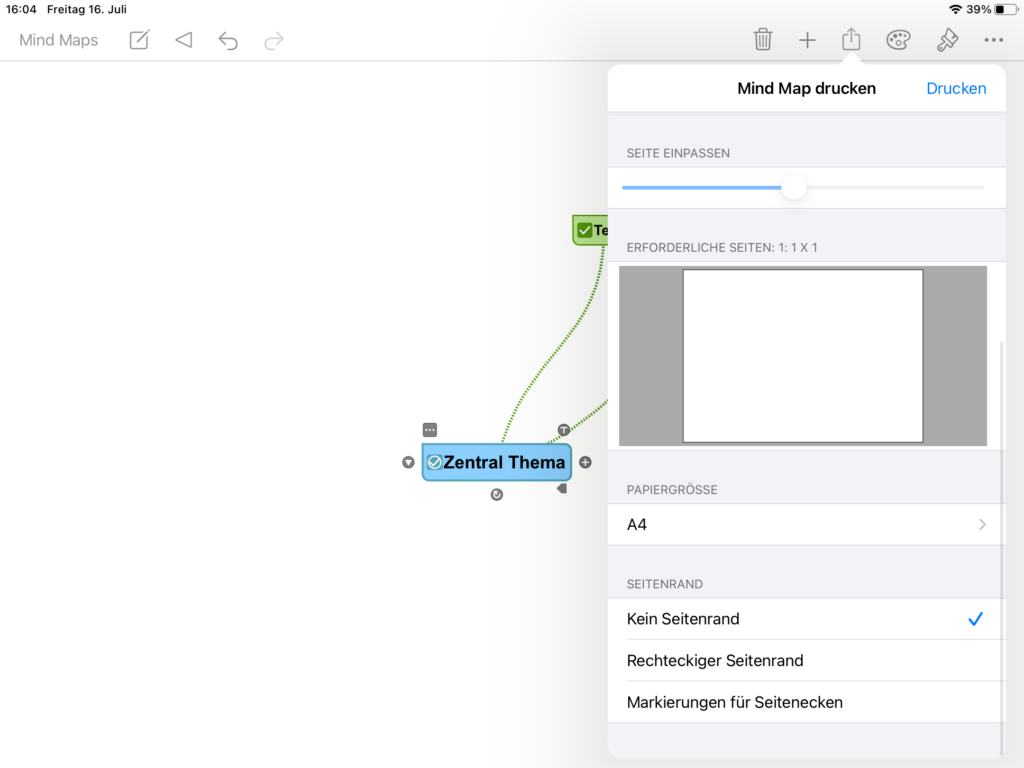Tap the trash can delete icon
Image resolution: width=1024 pixels, height=768 pixels.
(x=762, y=40)
